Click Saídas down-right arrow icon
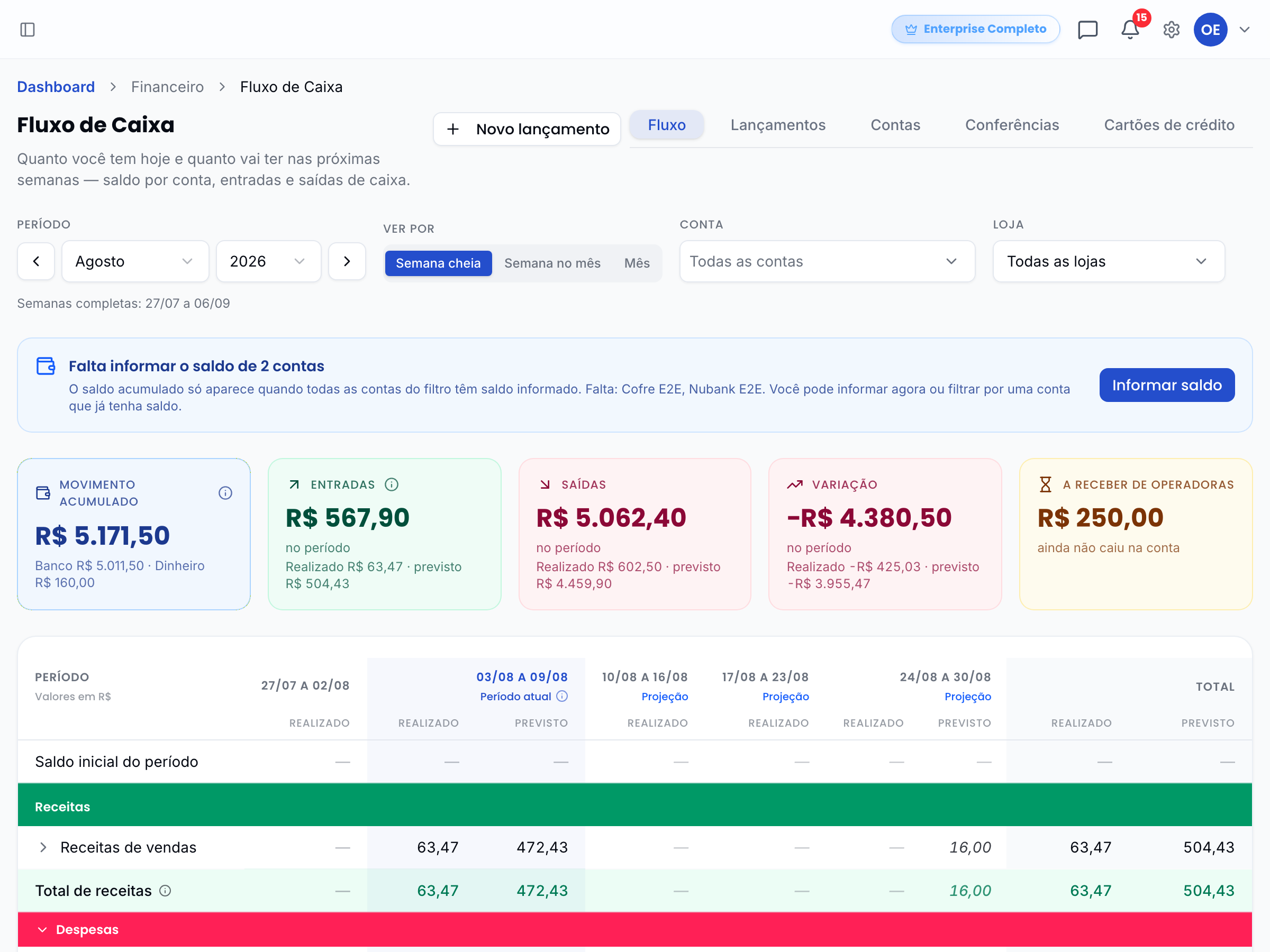Image resolution: width=1270 pixels, height=952 pixels. 545,485
